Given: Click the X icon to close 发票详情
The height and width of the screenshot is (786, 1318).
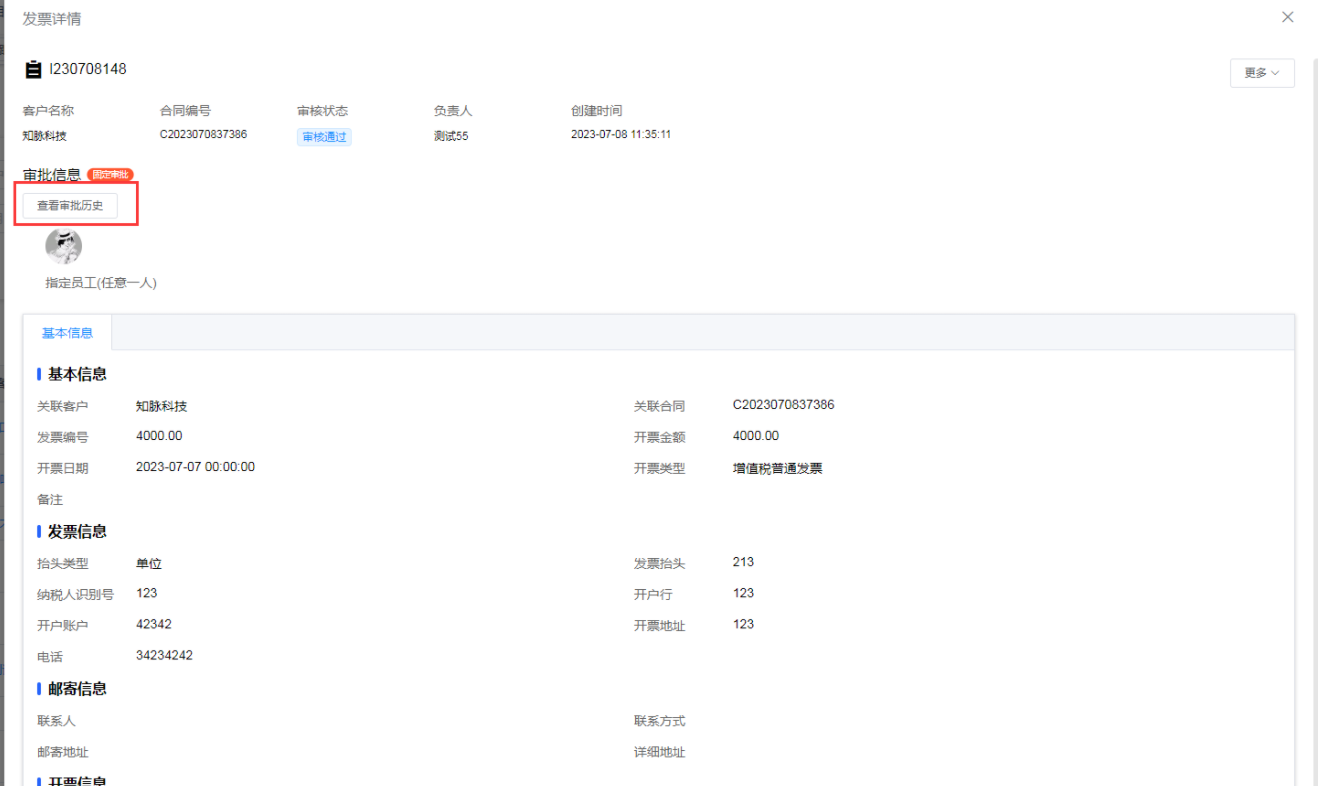Looking at the screenshot, I should (x=1287, y=16).
